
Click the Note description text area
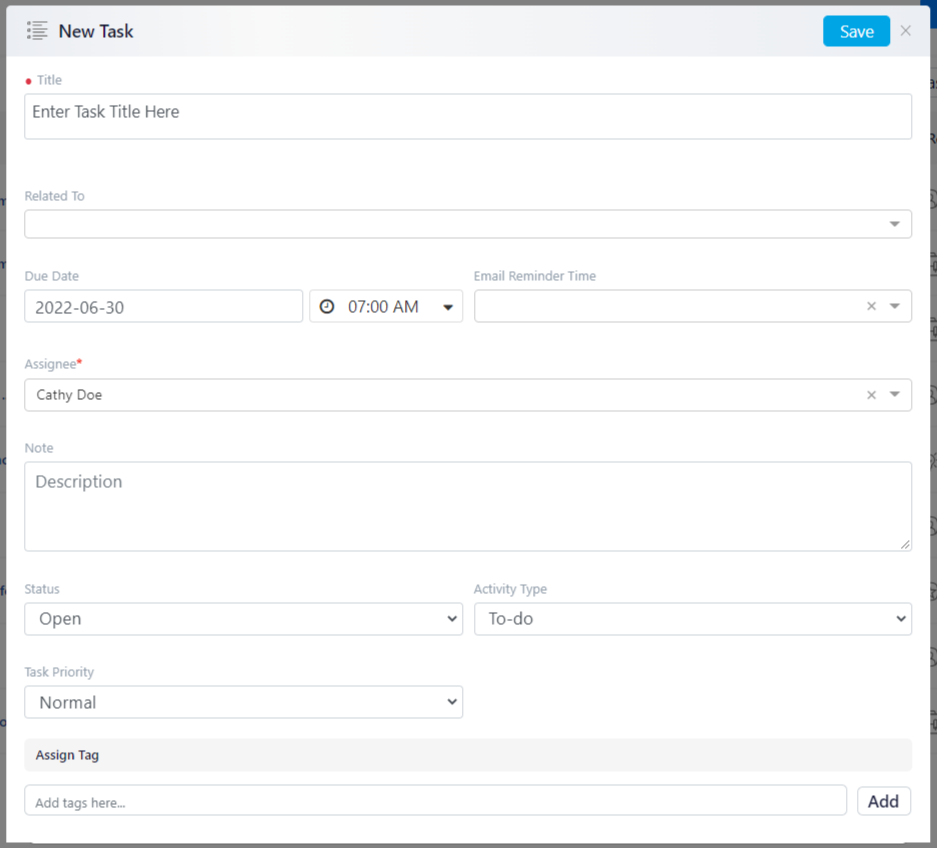click(x=468, y=506)
